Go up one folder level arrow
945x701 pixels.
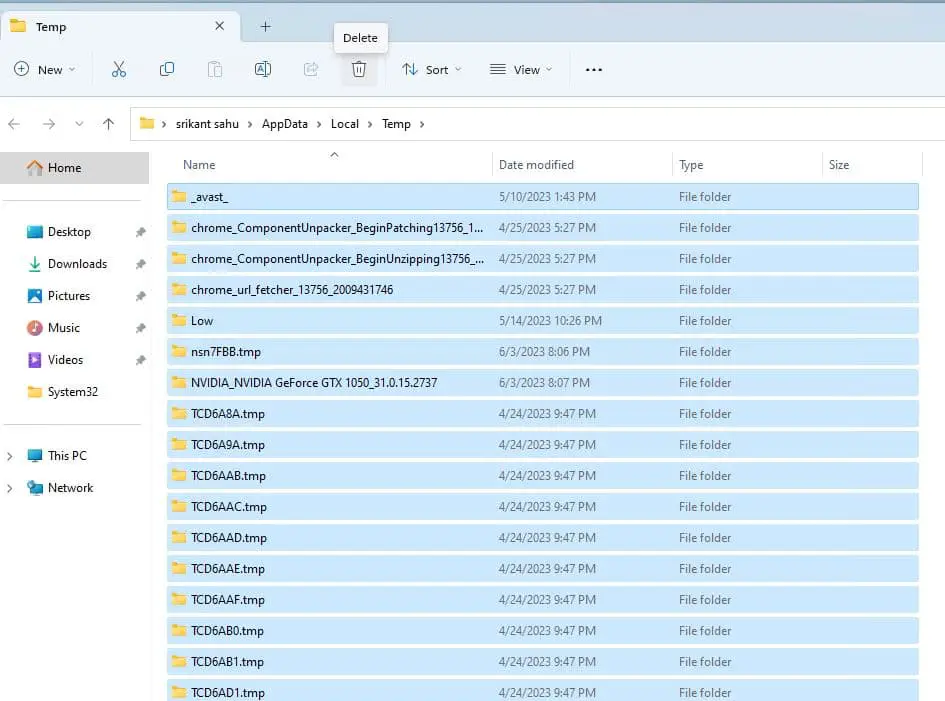(108, 124)
